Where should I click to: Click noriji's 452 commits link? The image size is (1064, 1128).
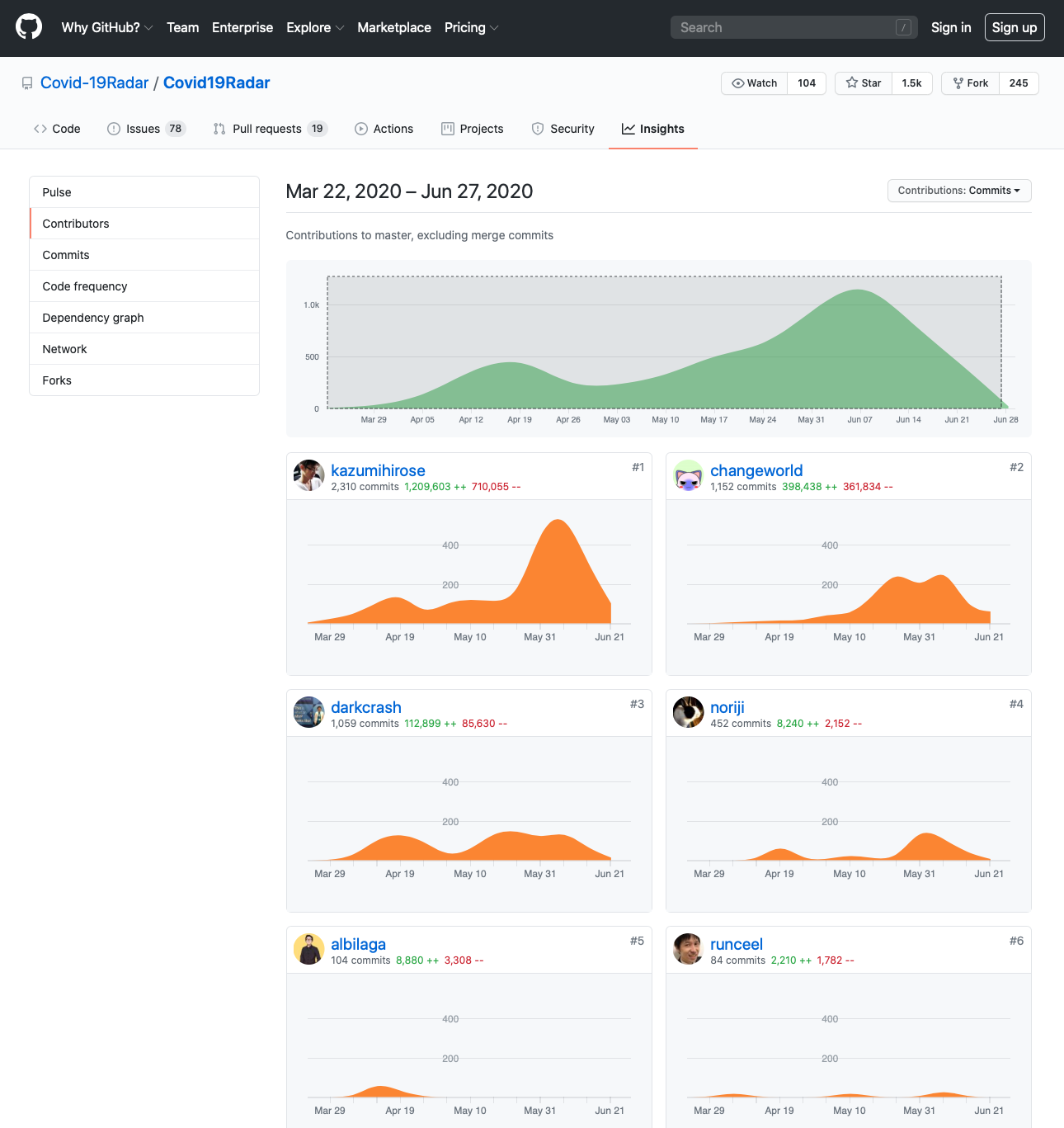click(x=741, y=724)
